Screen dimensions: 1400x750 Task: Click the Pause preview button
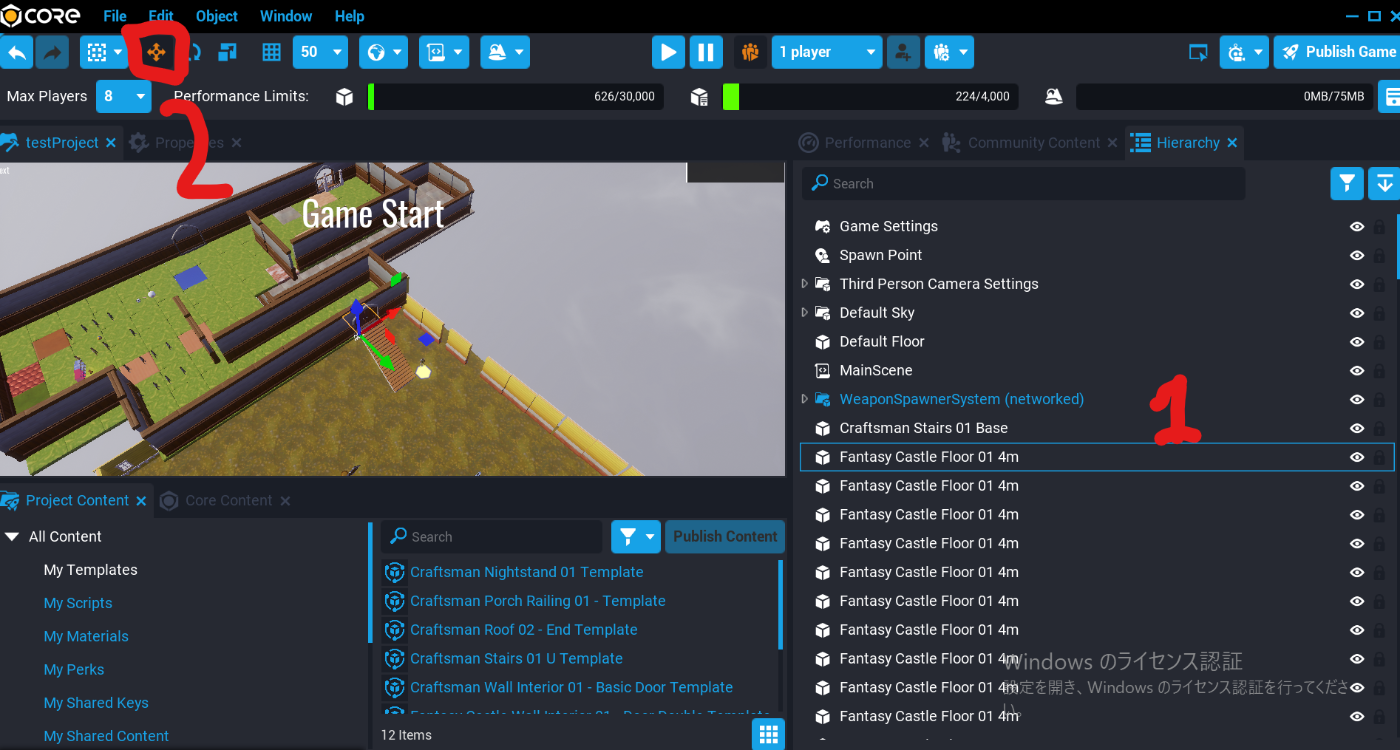(706, 52)
